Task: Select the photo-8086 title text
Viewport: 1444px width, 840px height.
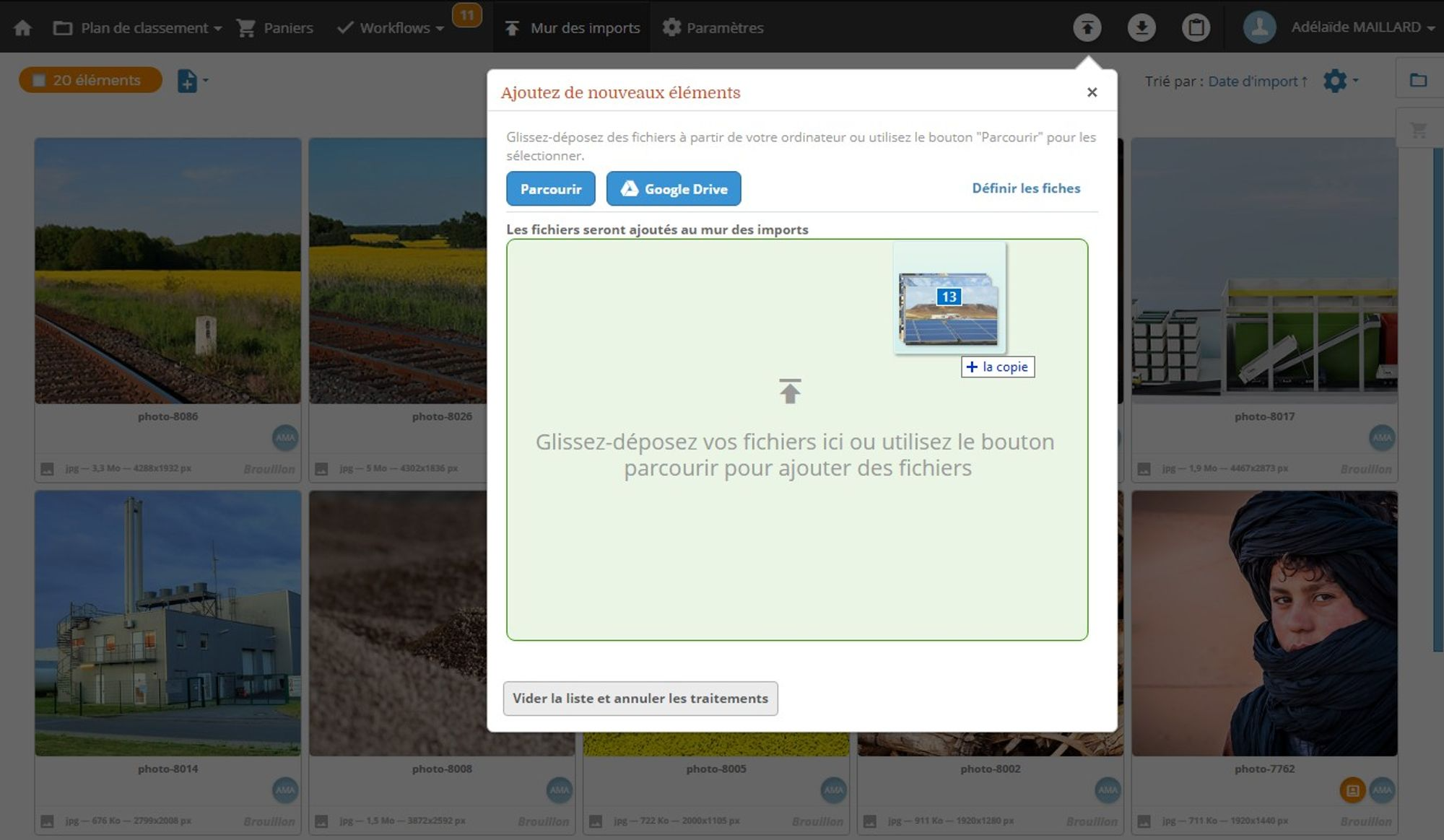Action: tap(168, 416)
